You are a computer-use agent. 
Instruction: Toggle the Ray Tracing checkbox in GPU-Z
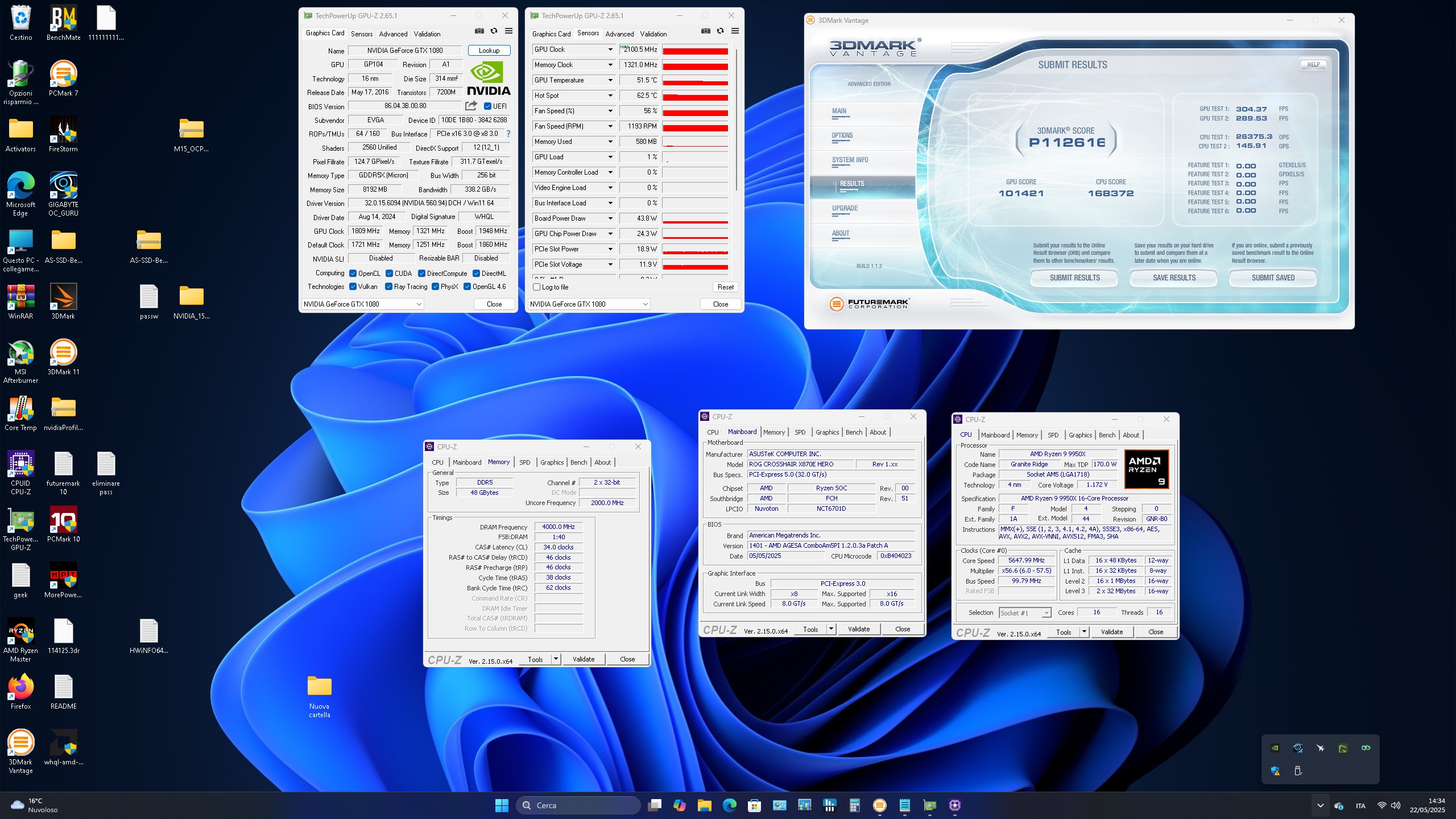tap(388, 287)
